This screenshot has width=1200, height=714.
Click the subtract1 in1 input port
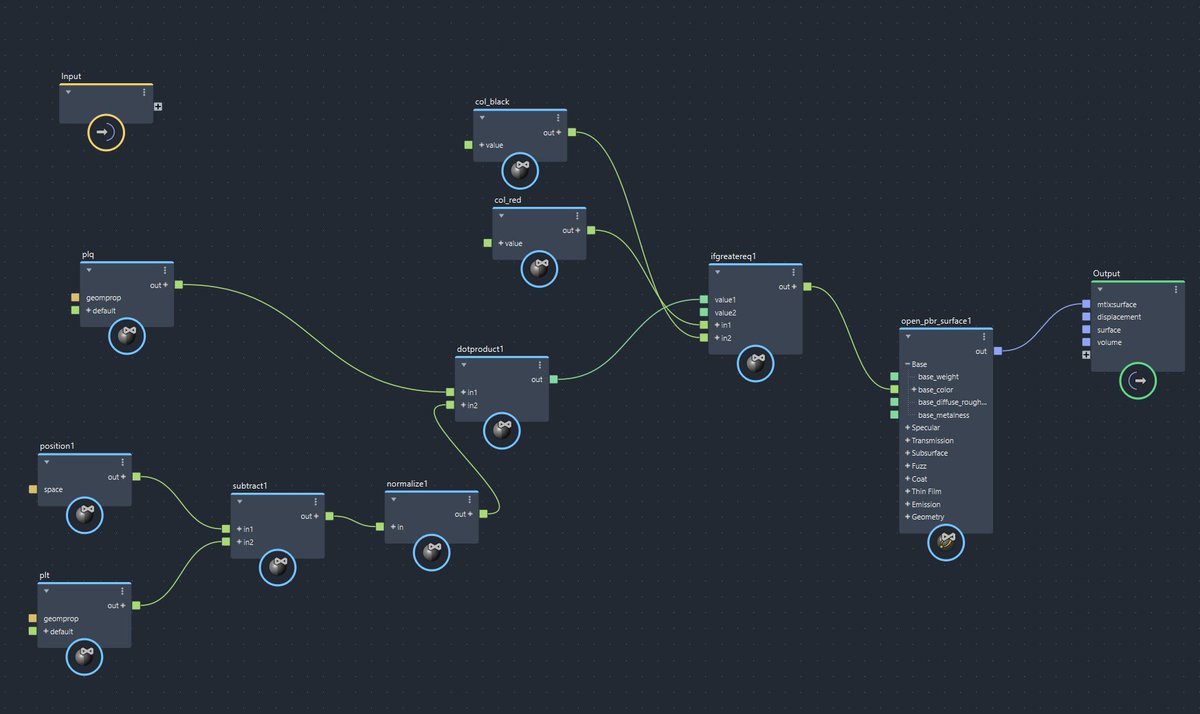click(x=226, y=529)
